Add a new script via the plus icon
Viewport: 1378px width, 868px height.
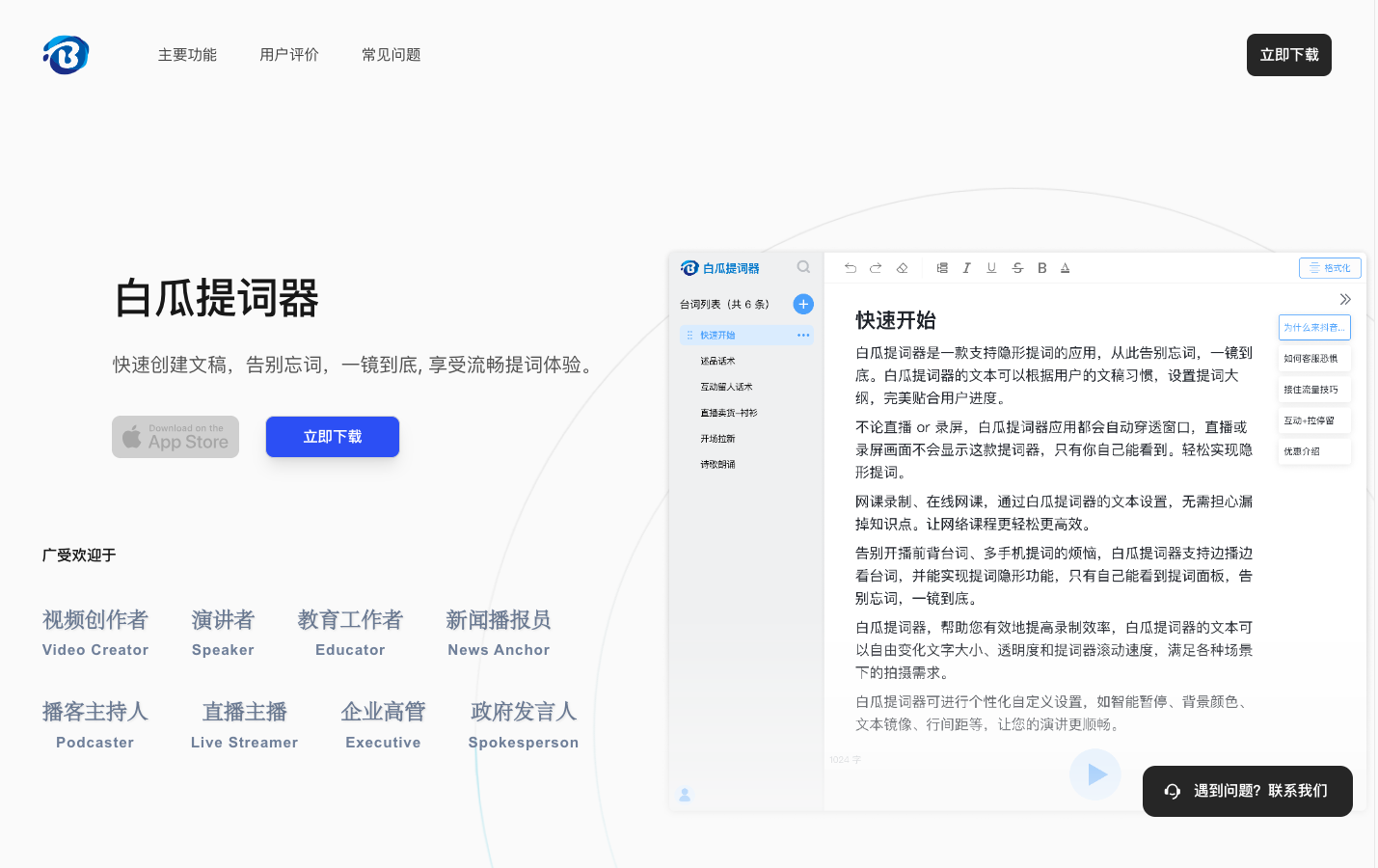(x=803, y=304)
